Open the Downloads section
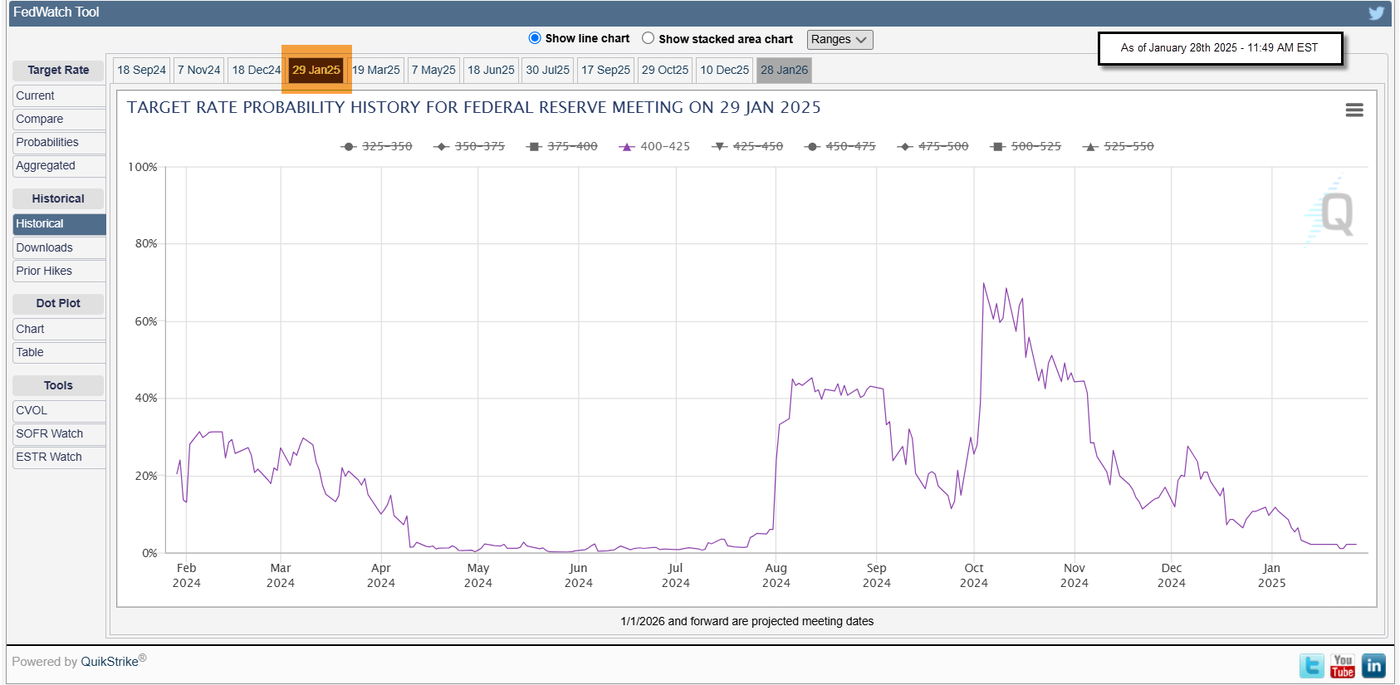 pyautogui.click(x=44, y=247)
